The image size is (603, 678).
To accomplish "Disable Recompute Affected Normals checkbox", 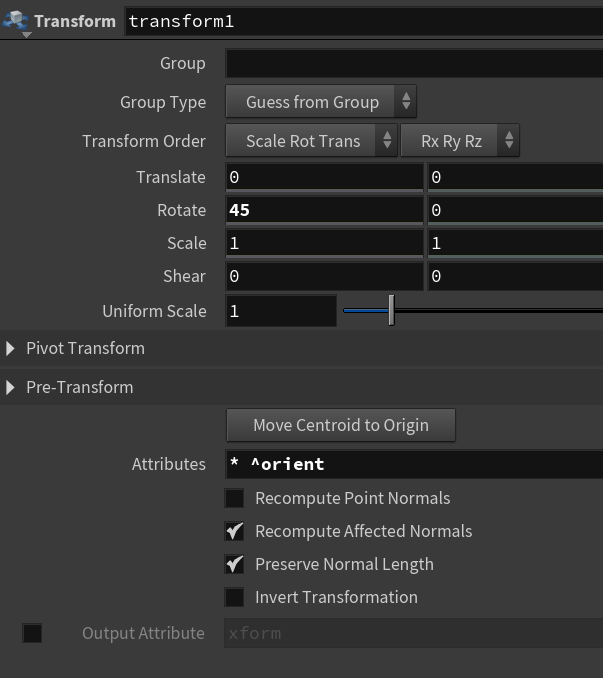I will pos(234,531).
